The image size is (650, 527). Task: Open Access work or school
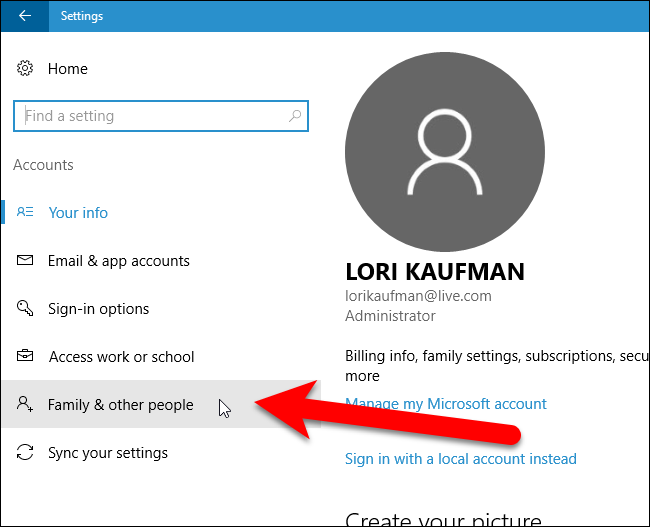[x=121, y=357]
